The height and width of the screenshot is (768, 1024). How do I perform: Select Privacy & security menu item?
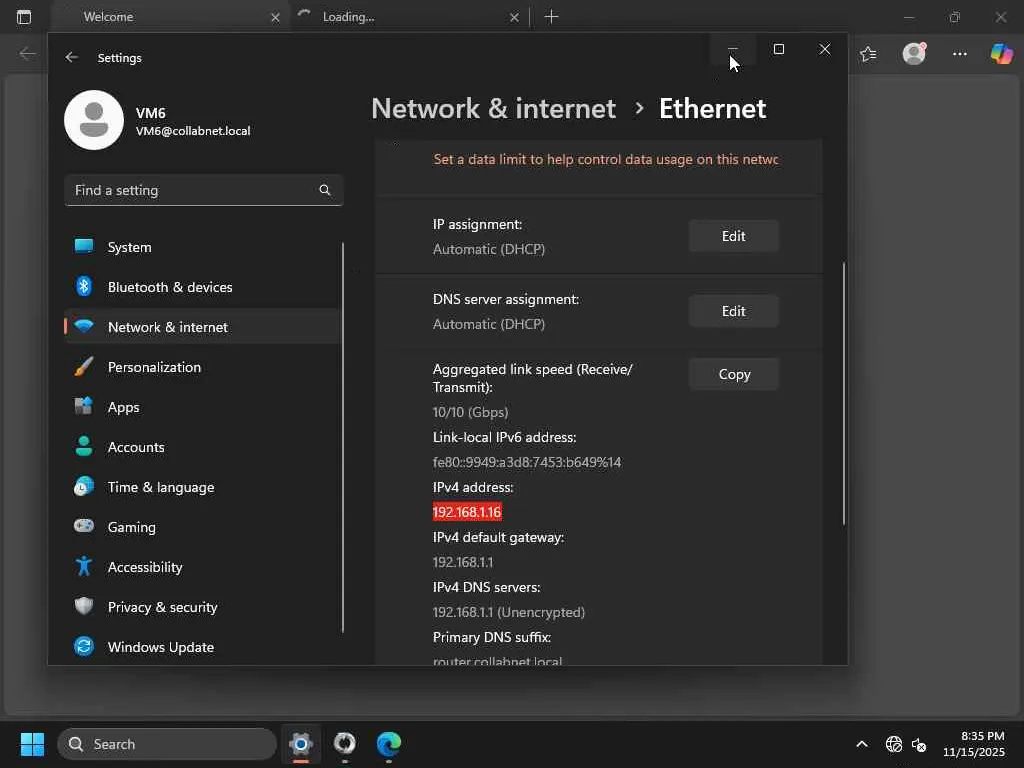[x=162, y=607]
